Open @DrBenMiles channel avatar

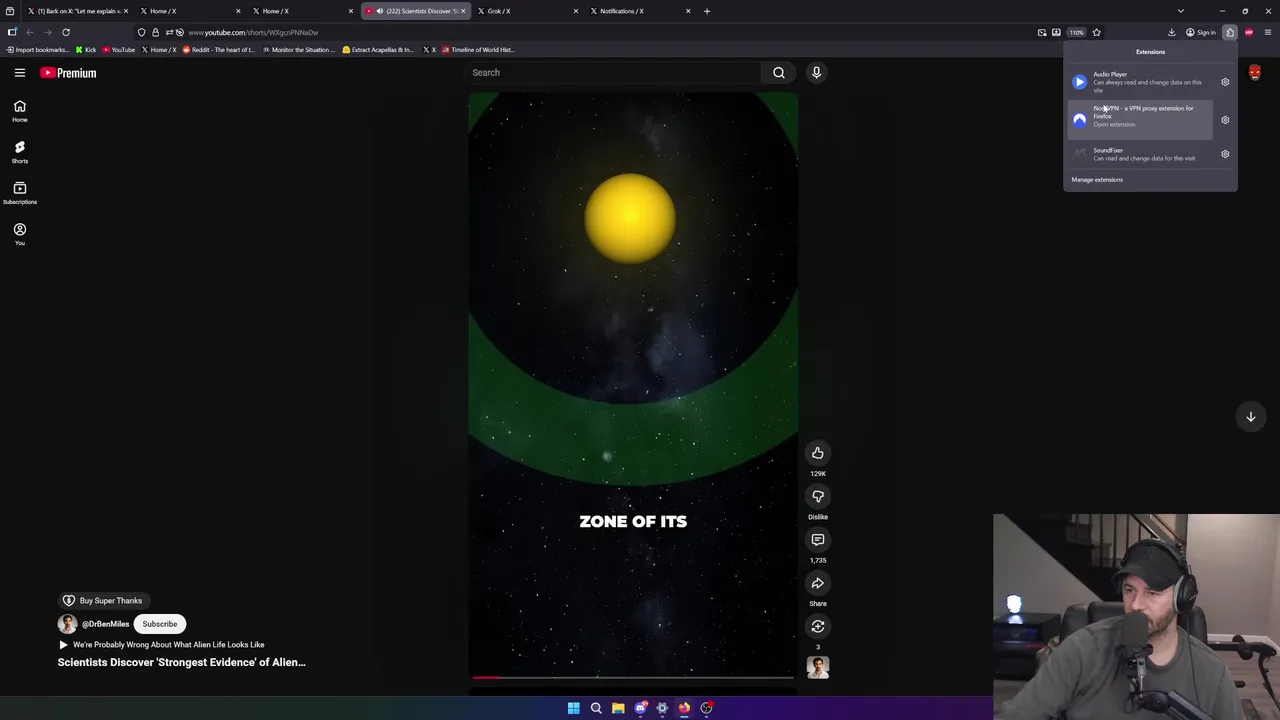pos(67,624)
